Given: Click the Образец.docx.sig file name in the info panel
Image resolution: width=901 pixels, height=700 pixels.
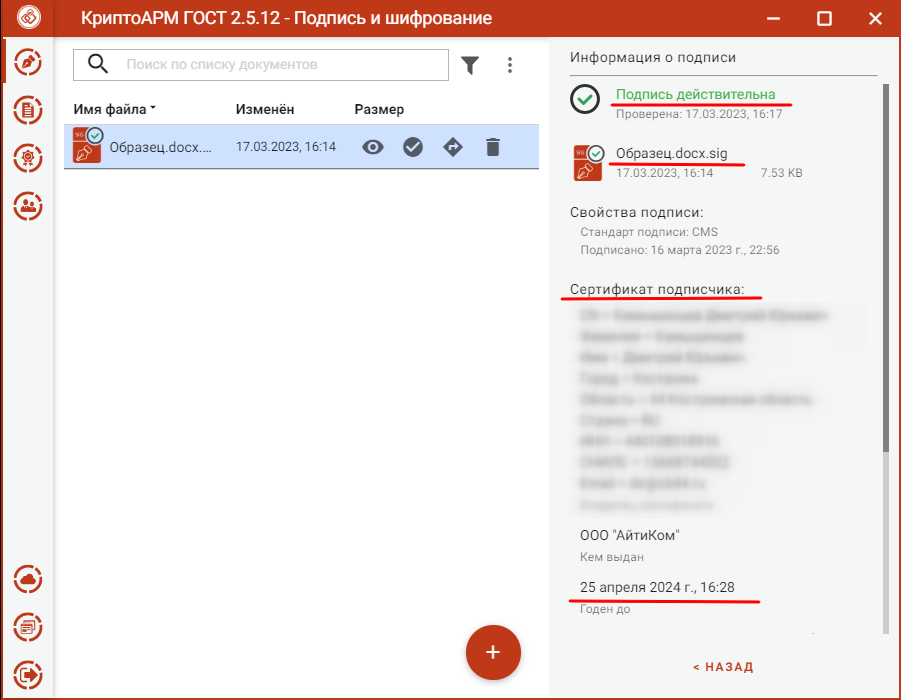Looking at the screenshot, I should click(x=671, y=153).
